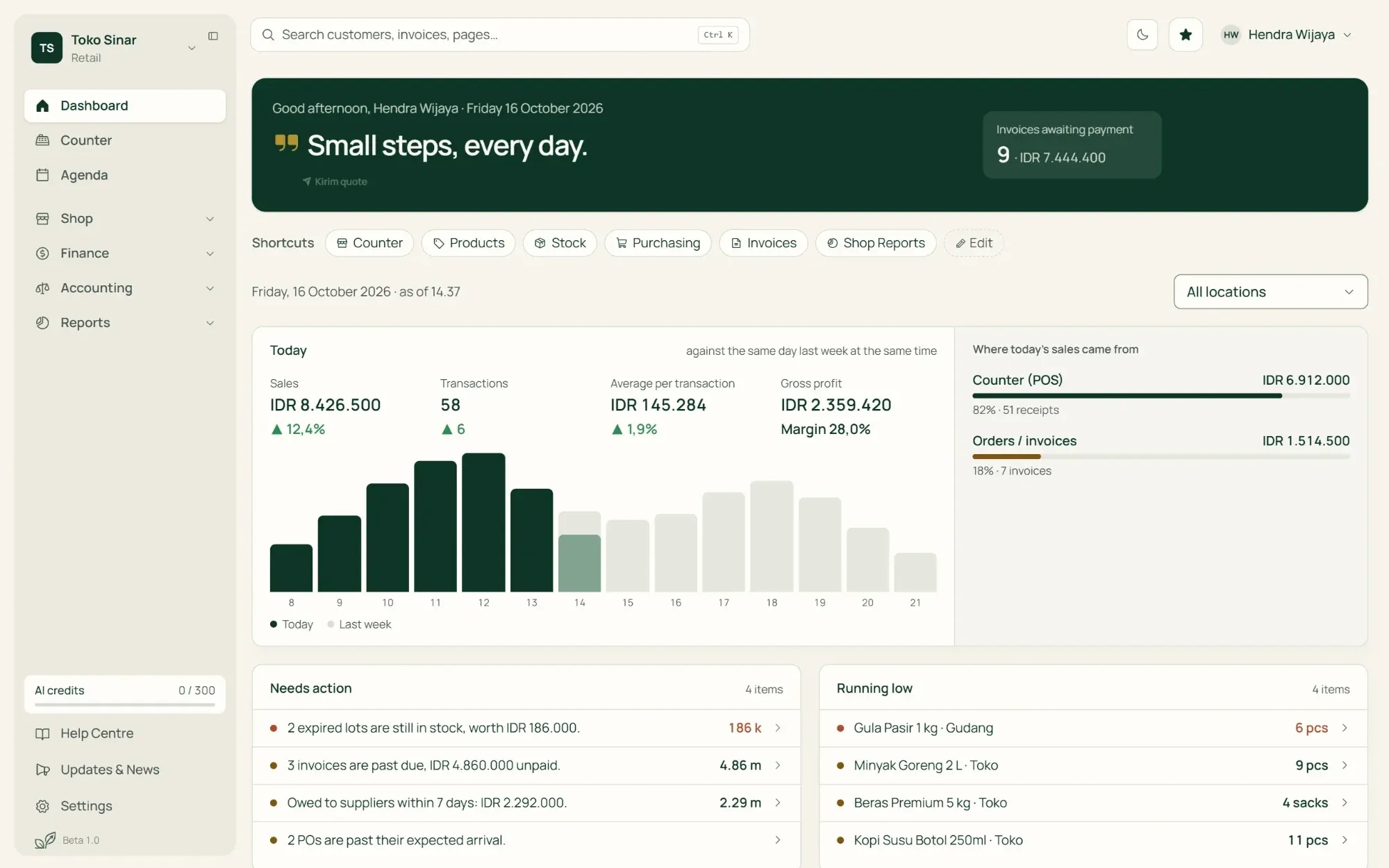Viewport: 1389px width, 868px height.
Task: Open the Agenda sidebar item
Action: click(x=125, y=175)
